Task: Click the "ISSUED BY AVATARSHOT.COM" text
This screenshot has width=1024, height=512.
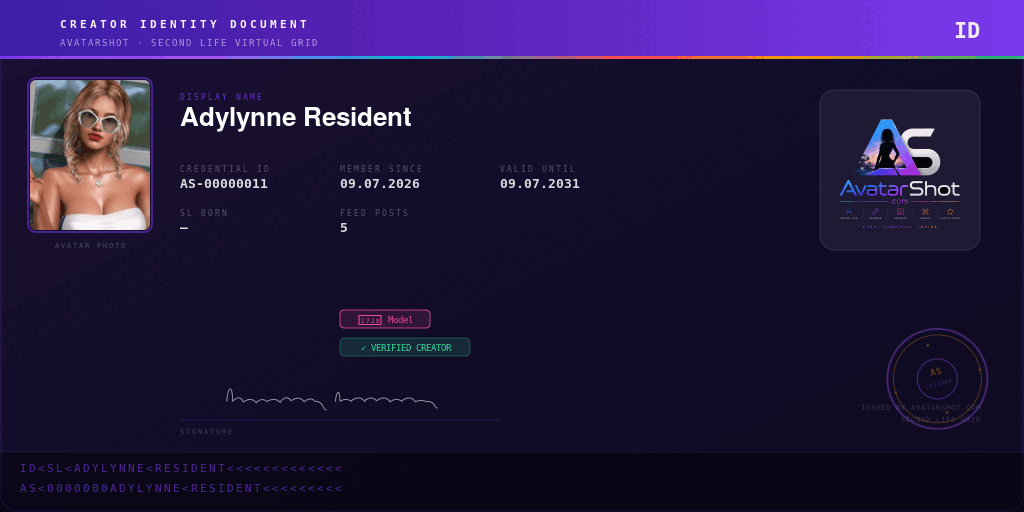Action: [921, 408]
